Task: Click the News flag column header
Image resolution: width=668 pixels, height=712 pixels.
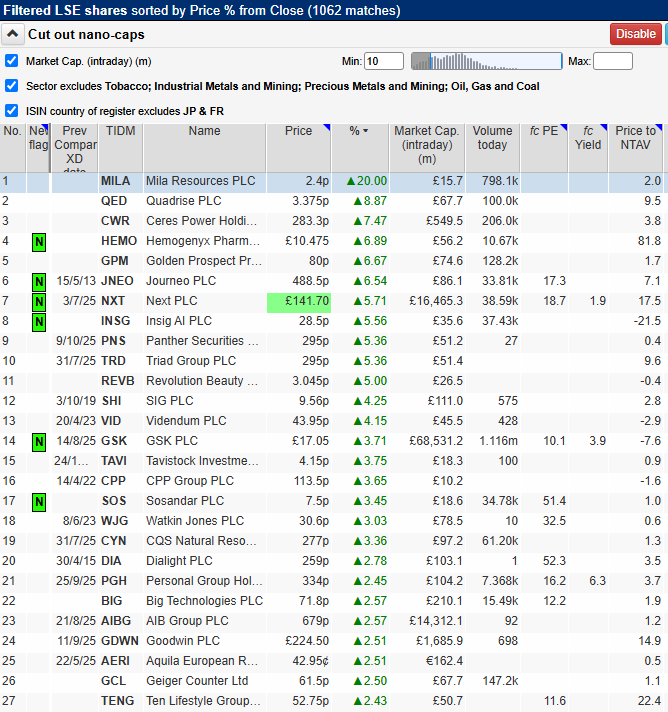Action: click(x=38, y=148)
